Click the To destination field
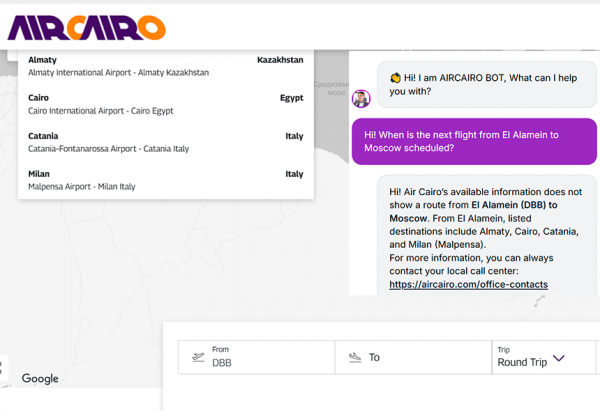The image size is (600, 411). click(x=413, y=357)
